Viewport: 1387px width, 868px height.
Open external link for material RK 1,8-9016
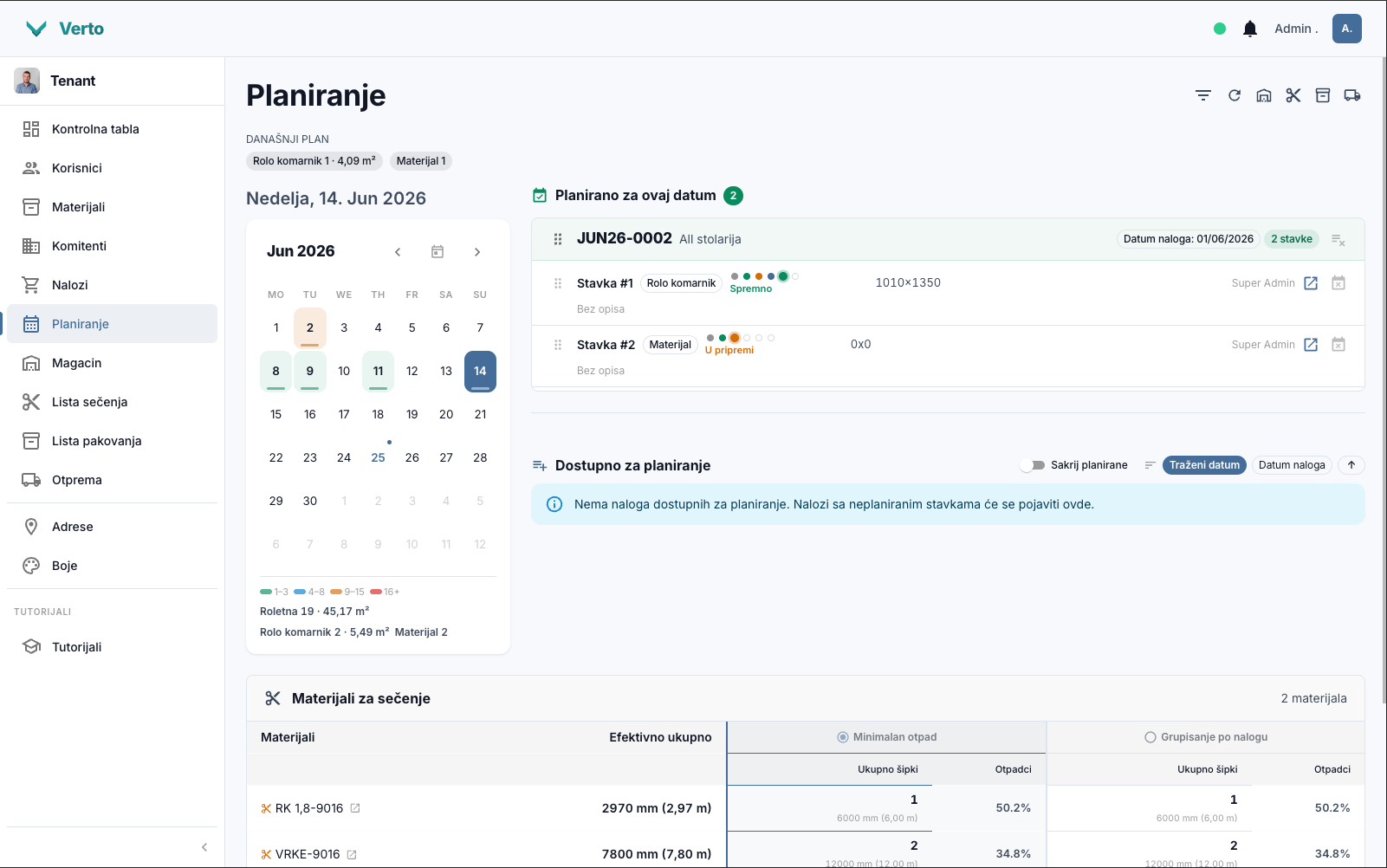coord(355,808)
